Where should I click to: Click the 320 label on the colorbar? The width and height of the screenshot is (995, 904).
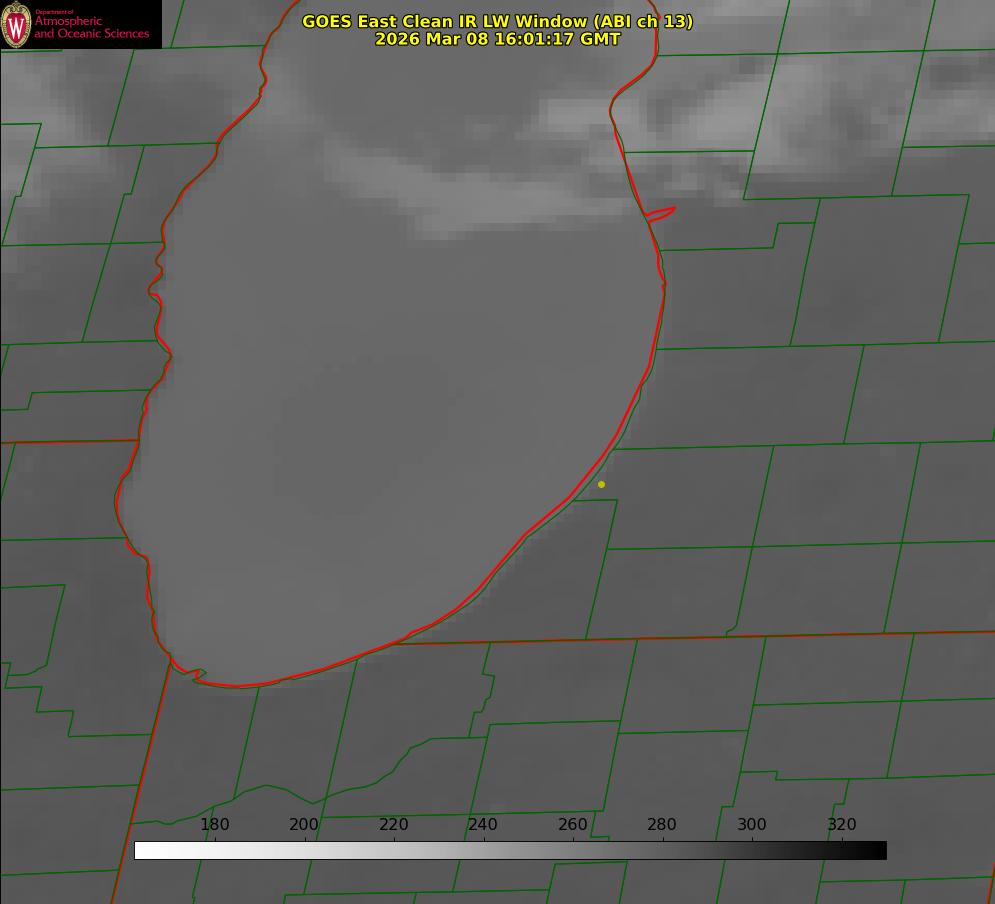(x=842, y=825)
